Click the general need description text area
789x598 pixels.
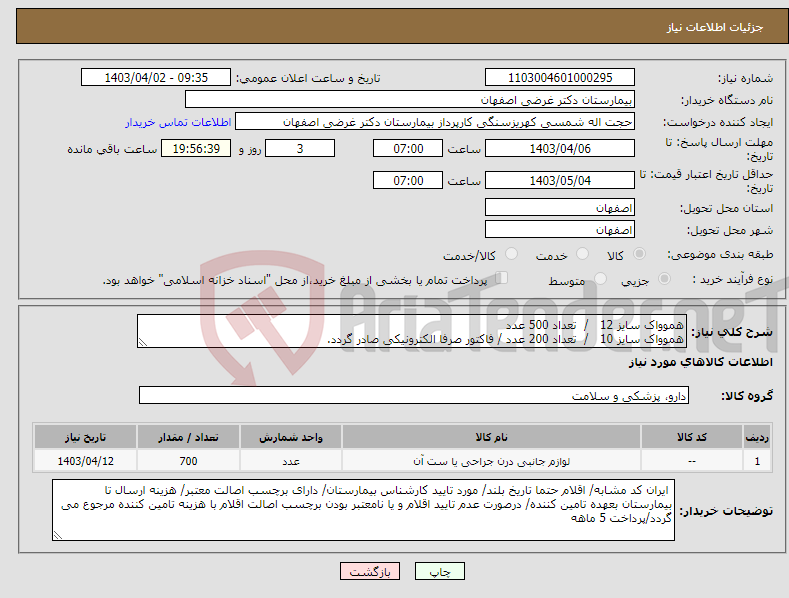pos(412,331)
